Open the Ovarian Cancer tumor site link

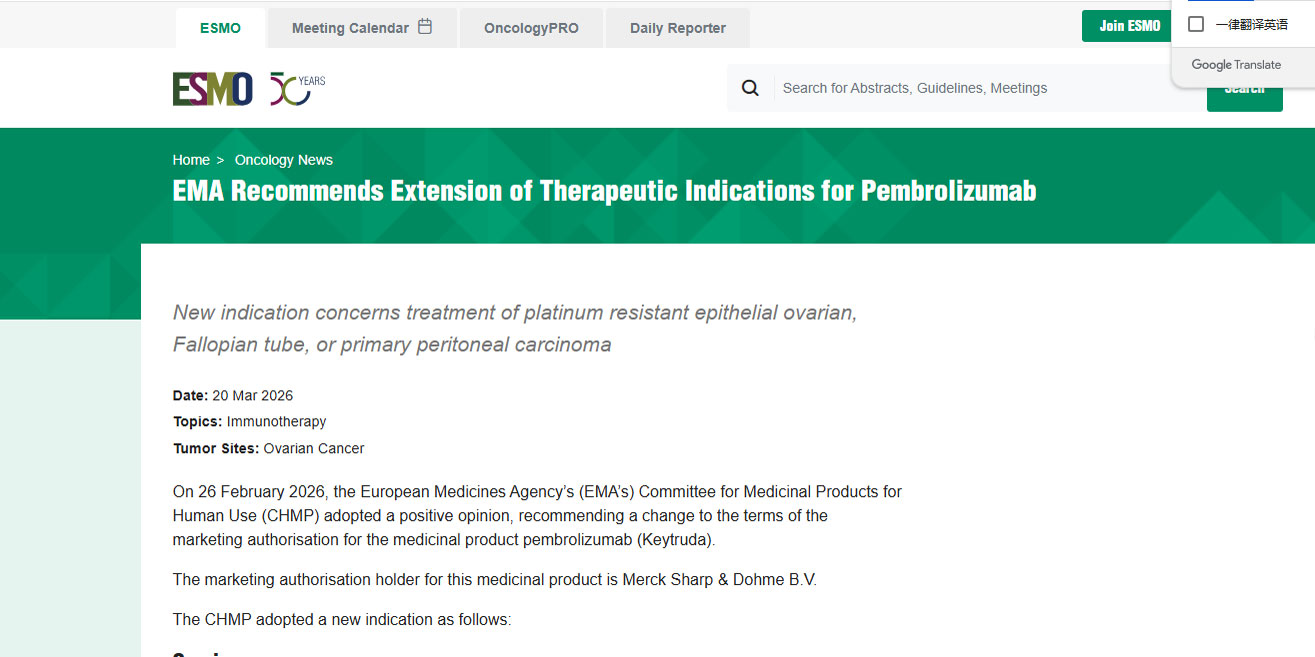(314, 449)
